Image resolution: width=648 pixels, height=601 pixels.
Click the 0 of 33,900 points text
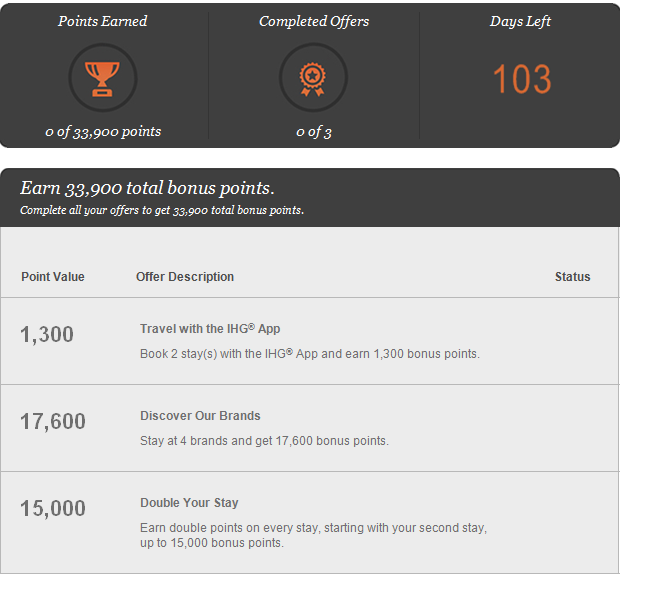(103, 131)
